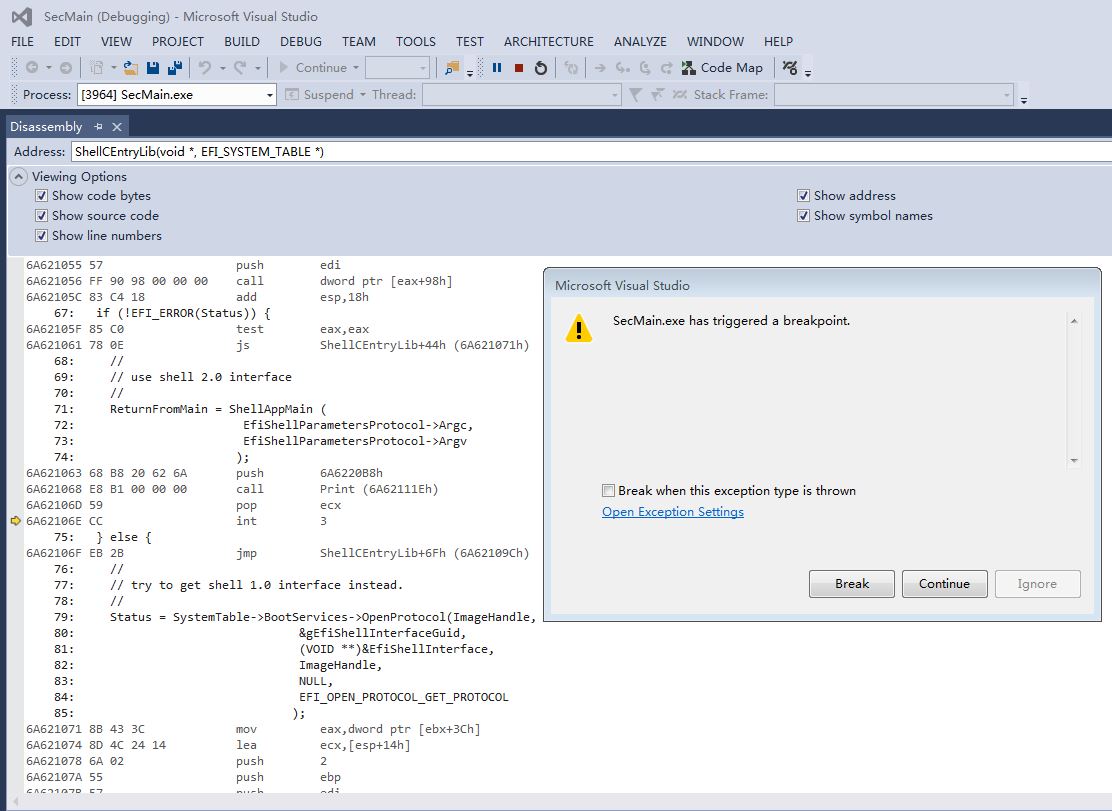Open debug toolbar overflow options arrow
Screen dimensions: 1112x811
pyautogui.click(x=808, y=73)
